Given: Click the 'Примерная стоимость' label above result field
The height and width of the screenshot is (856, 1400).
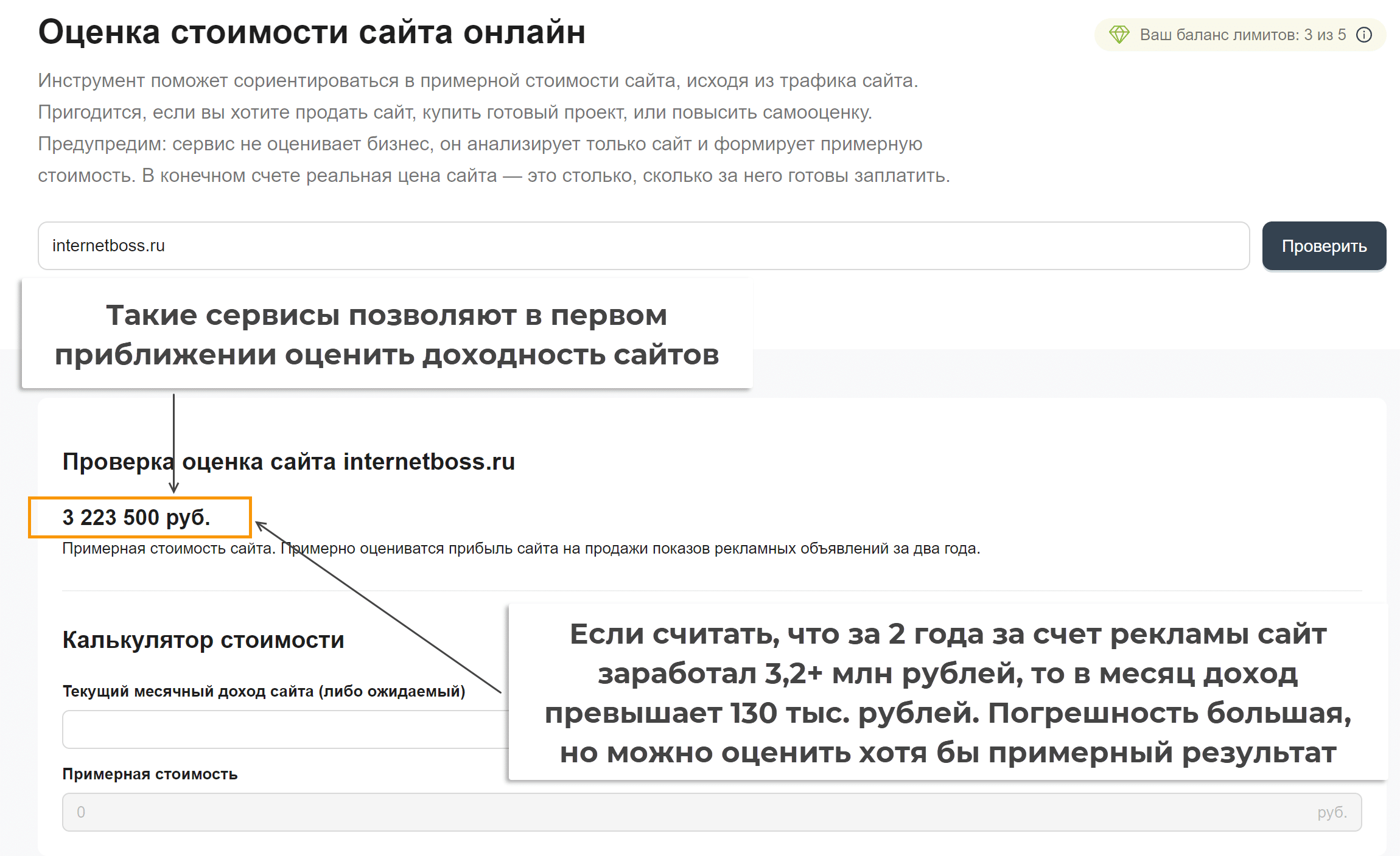Looking at the screenshot, I should point(150,774).
